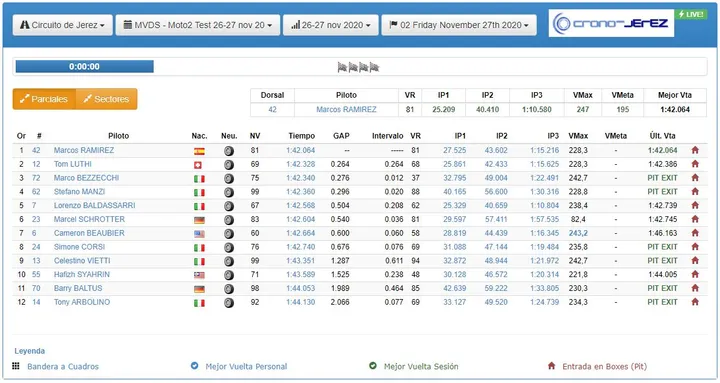Open rider Lorenzo BALDASSARRI
This screenshot has width=720, height=383.
(x=95, y=205)
